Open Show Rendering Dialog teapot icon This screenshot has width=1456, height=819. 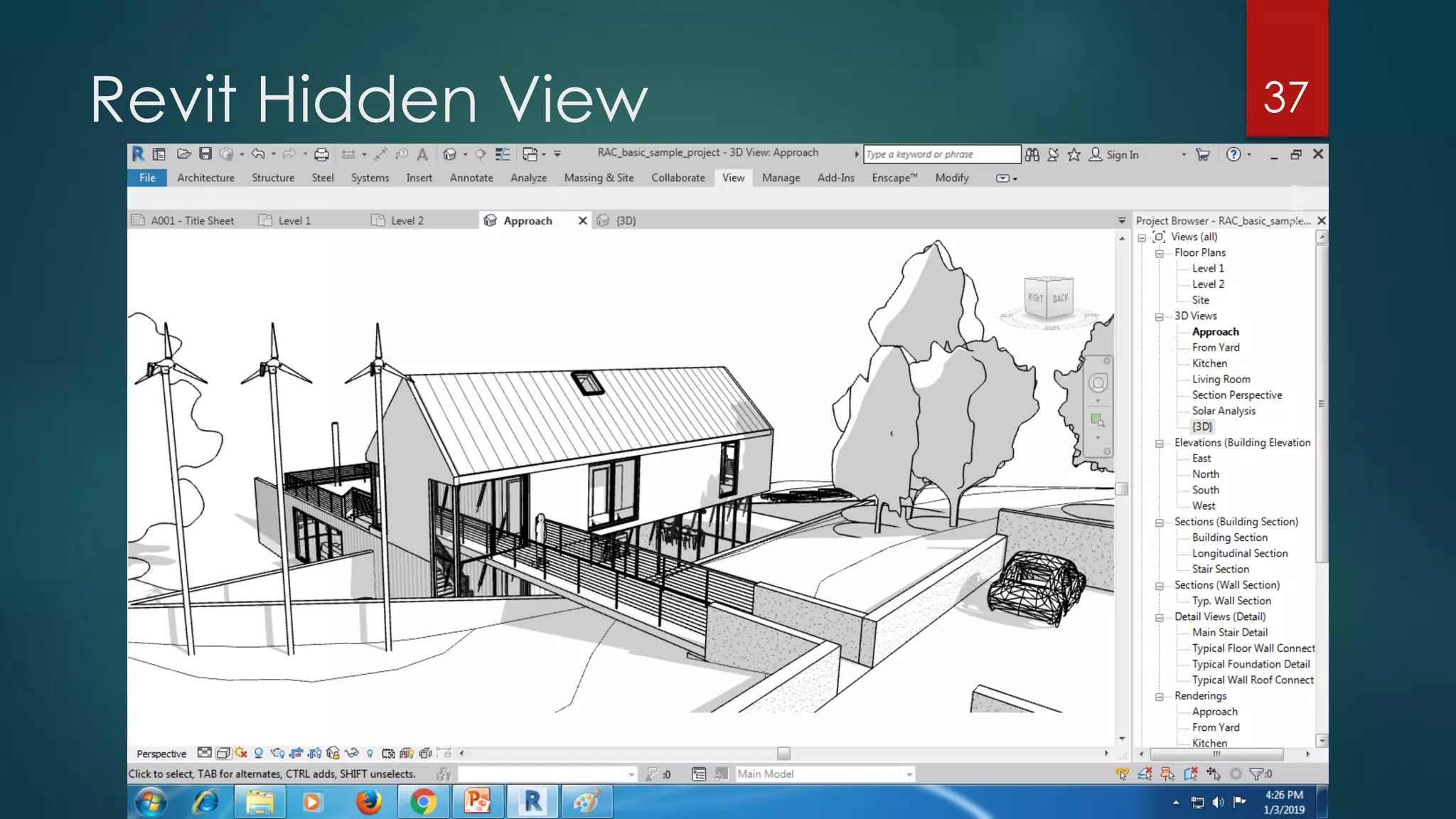click(277, 753)
